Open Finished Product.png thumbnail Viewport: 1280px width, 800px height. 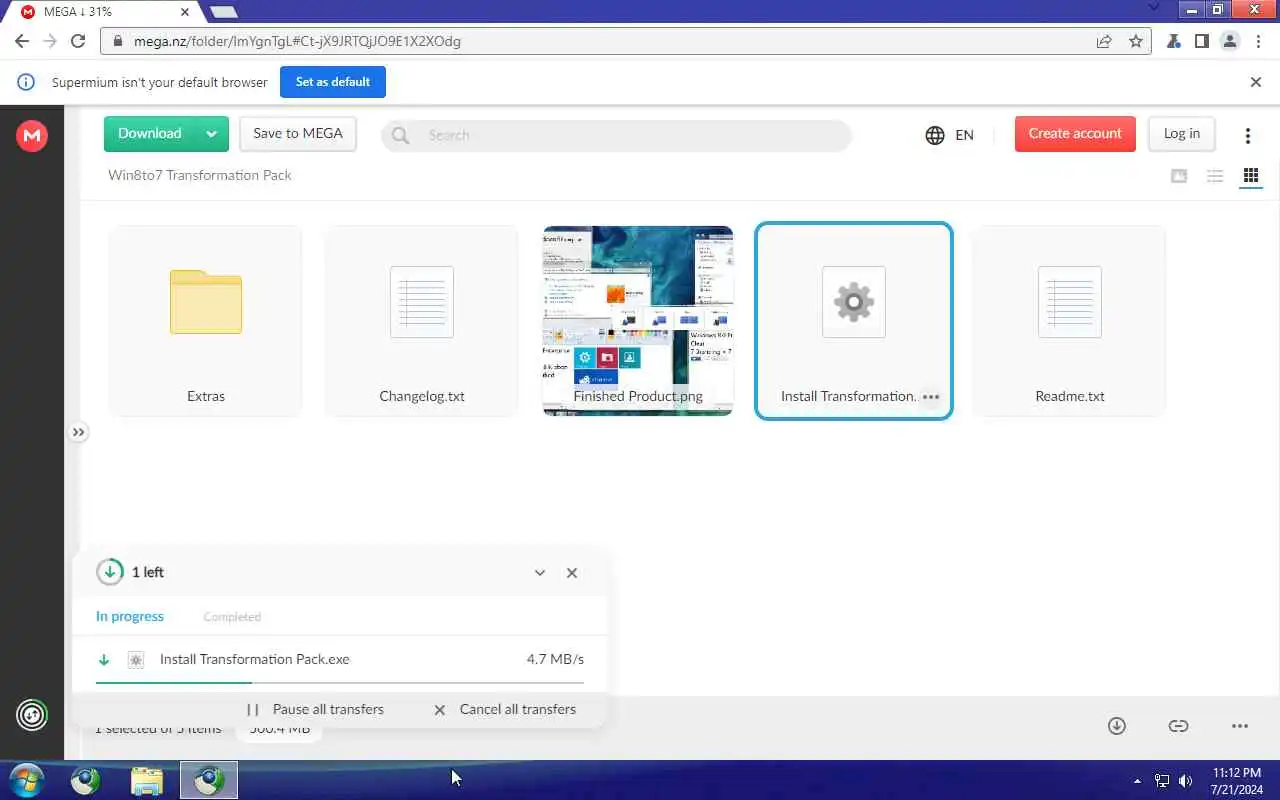[x=638, y=320]
